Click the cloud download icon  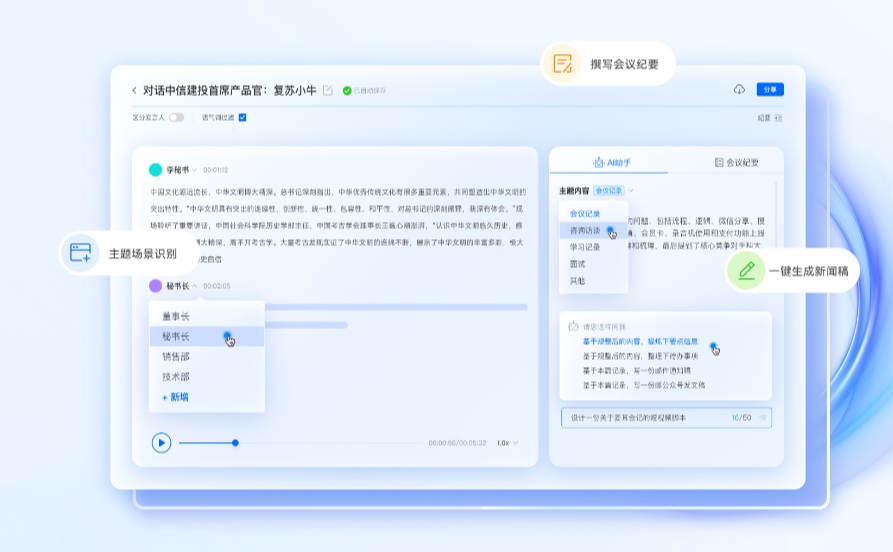tap(739, 89)
